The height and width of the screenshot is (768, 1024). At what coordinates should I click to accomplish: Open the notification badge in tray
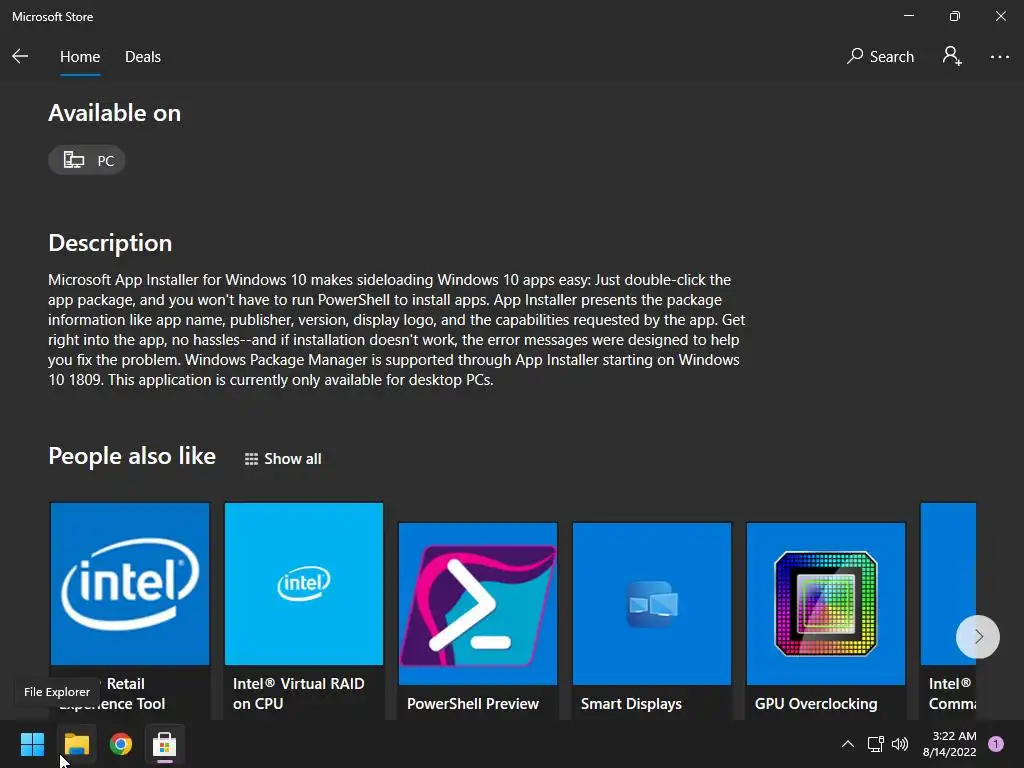click(996, 744)
